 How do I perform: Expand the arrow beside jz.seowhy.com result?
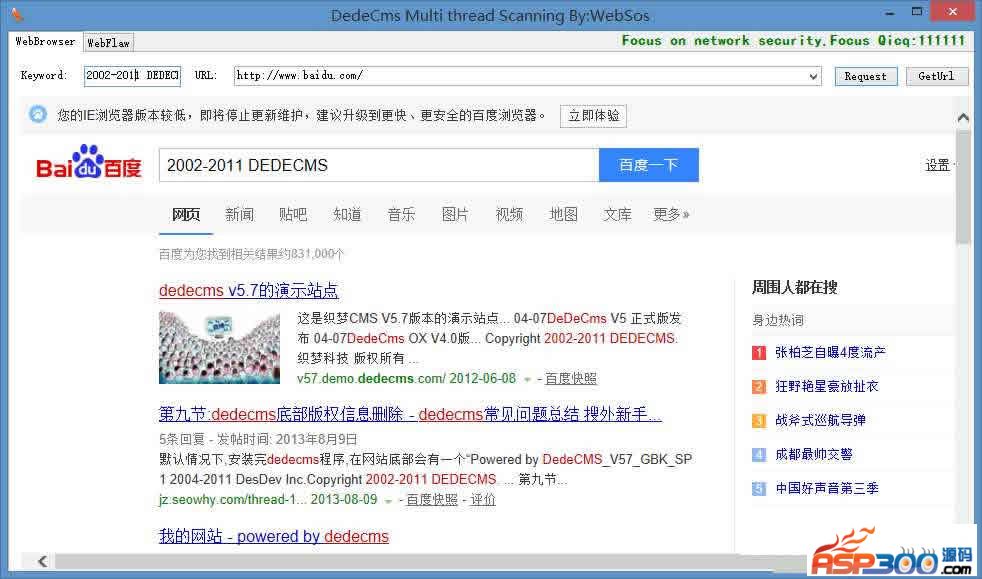point(389,501)
